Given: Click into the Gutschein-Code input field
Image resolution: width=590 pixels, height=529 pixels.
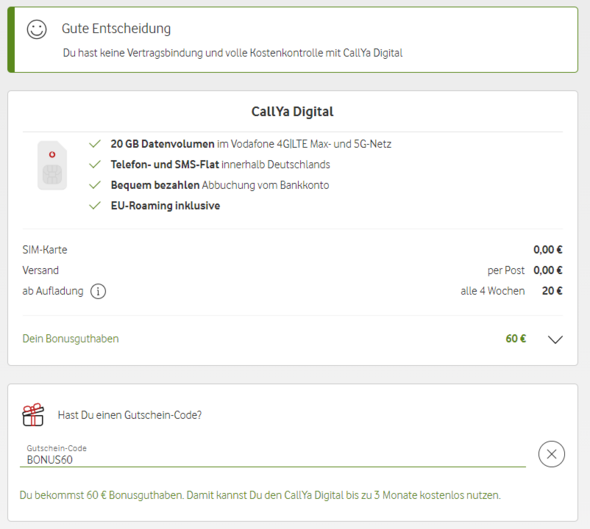Looking at the screenshot, I should (x=273, y=455).
